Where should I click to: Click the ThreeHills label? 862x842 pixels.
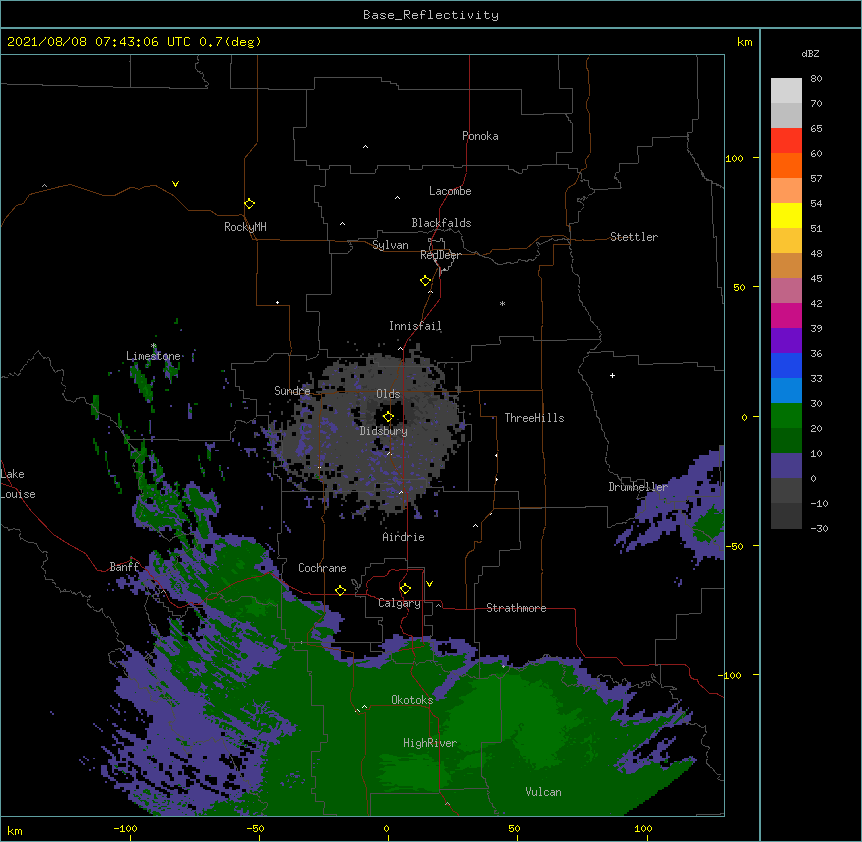534,418
